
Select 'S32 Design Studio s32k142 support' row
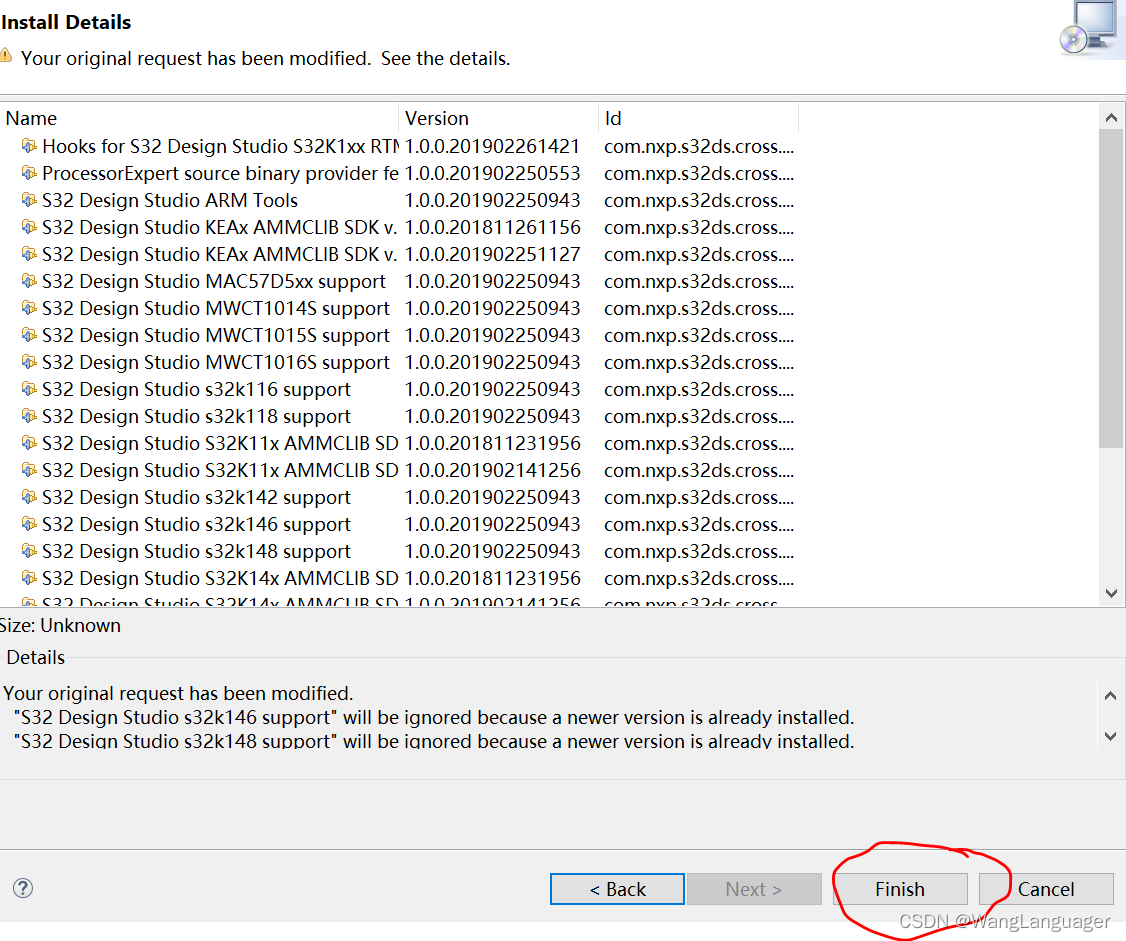click(196, 498)
